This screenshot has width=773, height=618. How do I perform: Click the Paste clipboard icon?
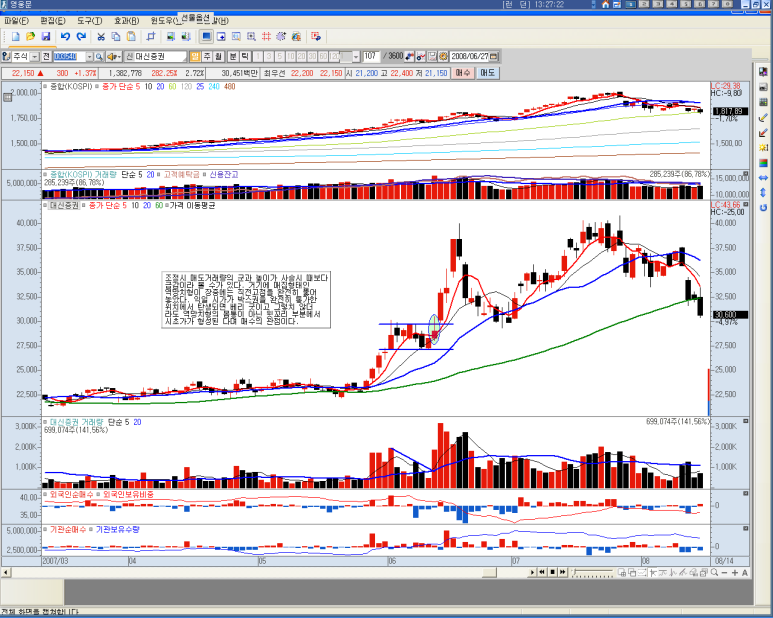(x=131, y=36)
